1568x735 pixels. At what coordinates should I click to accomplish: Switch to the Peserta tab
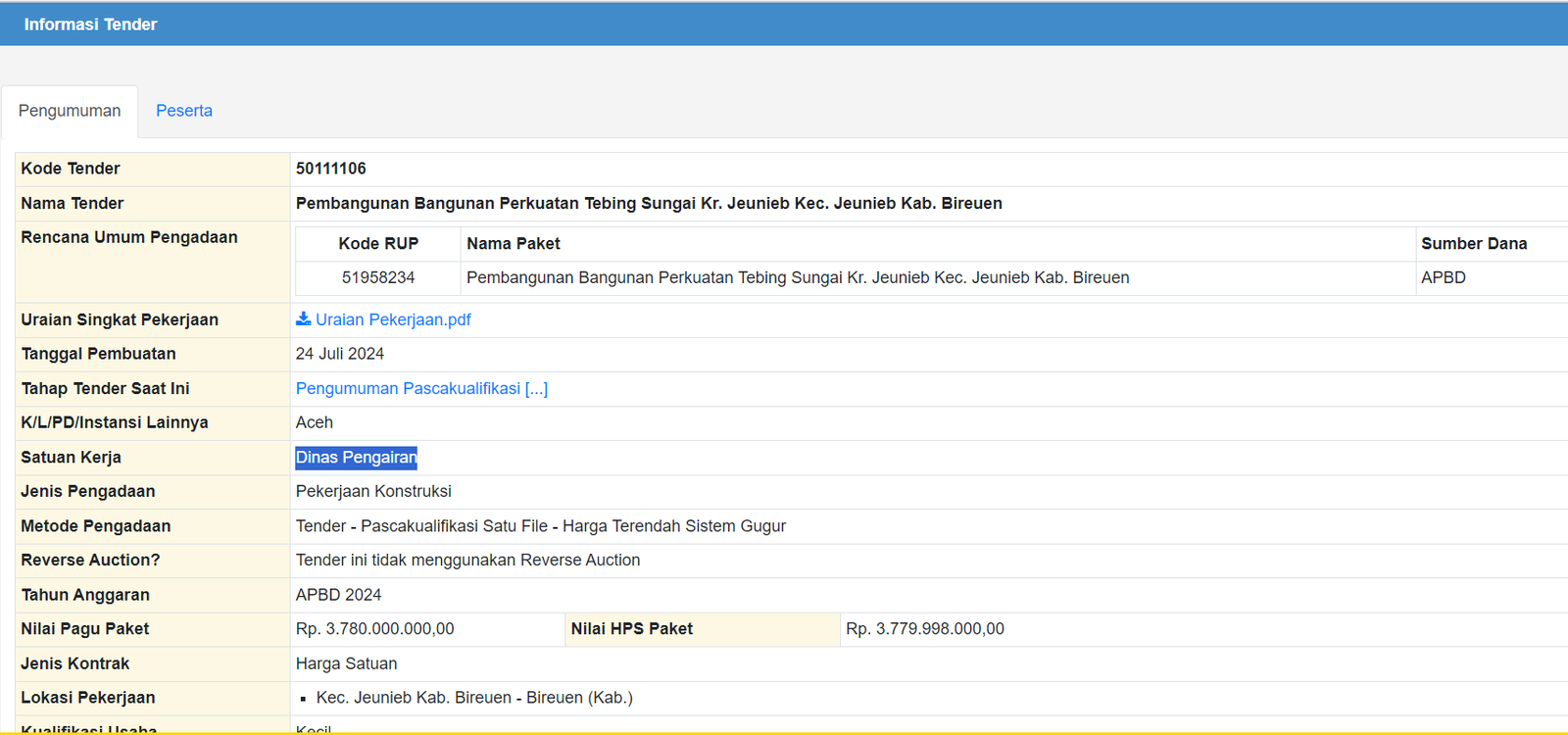184,111
